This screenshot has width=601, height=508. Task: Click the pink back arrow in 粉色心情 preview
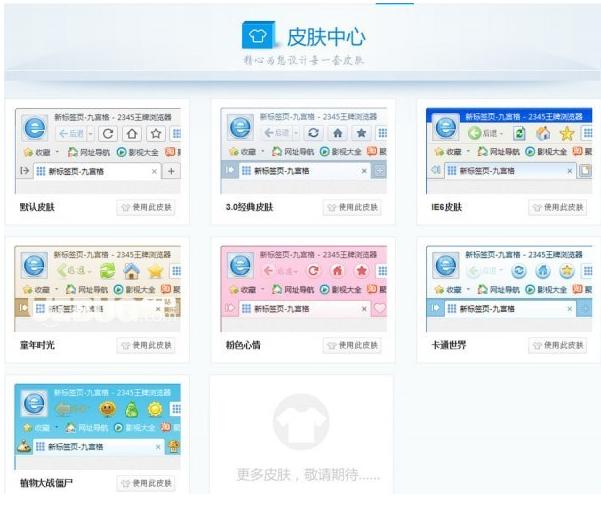pyautogui.click(x=268, y=271)
